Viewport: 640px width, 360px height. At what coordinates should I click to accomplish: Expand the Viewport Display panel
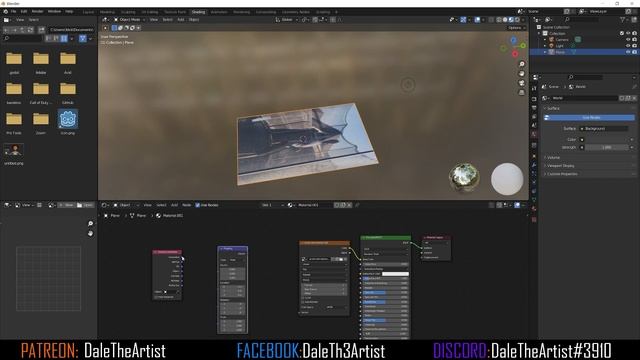[x=560, y=166]
